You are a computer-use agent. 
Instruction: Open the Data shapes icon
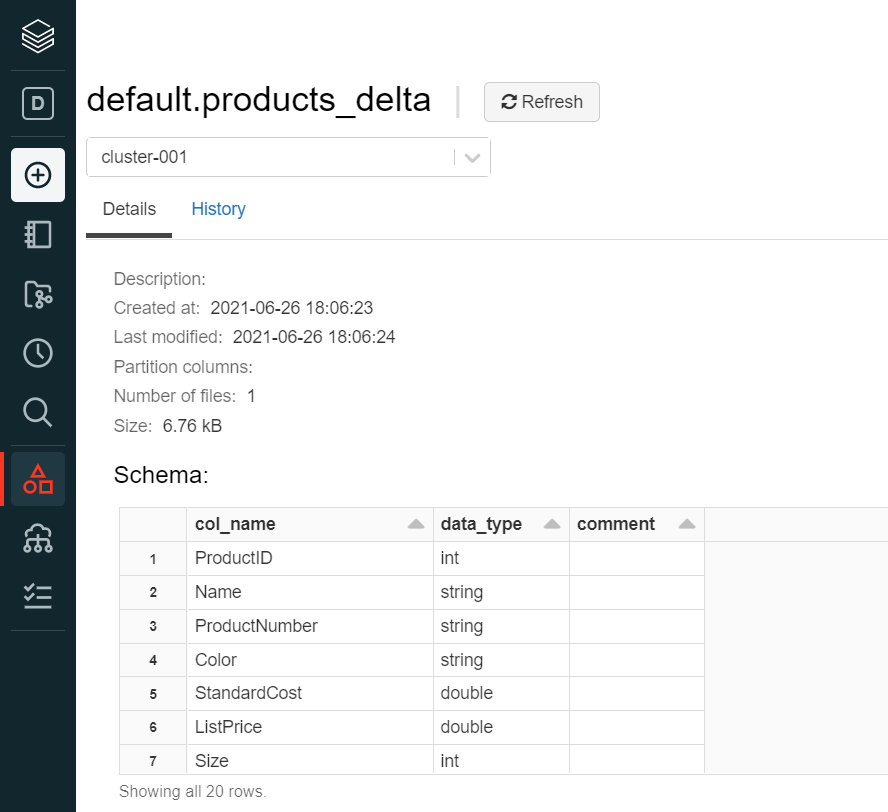pyautogui.click(x=38, y=478)
